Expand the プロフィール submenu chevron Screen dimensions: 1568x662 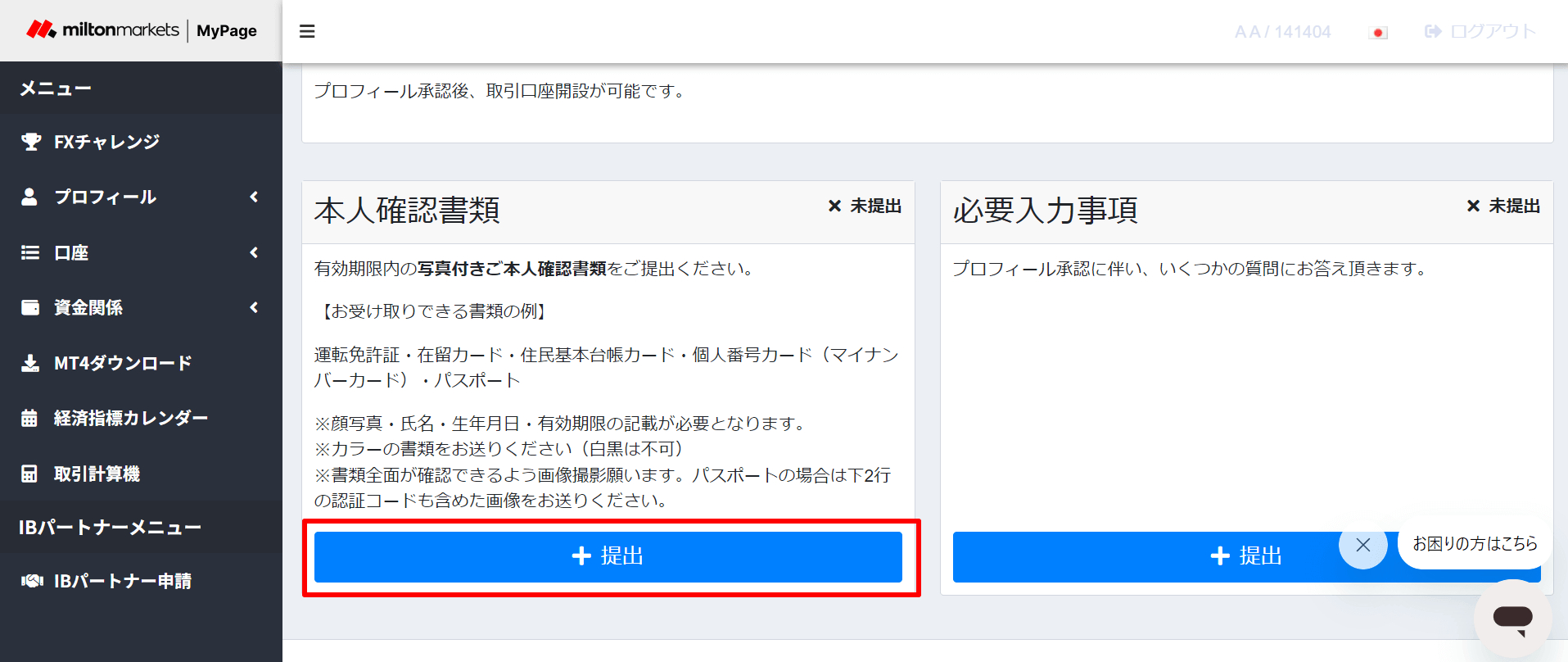click(254, 197)
